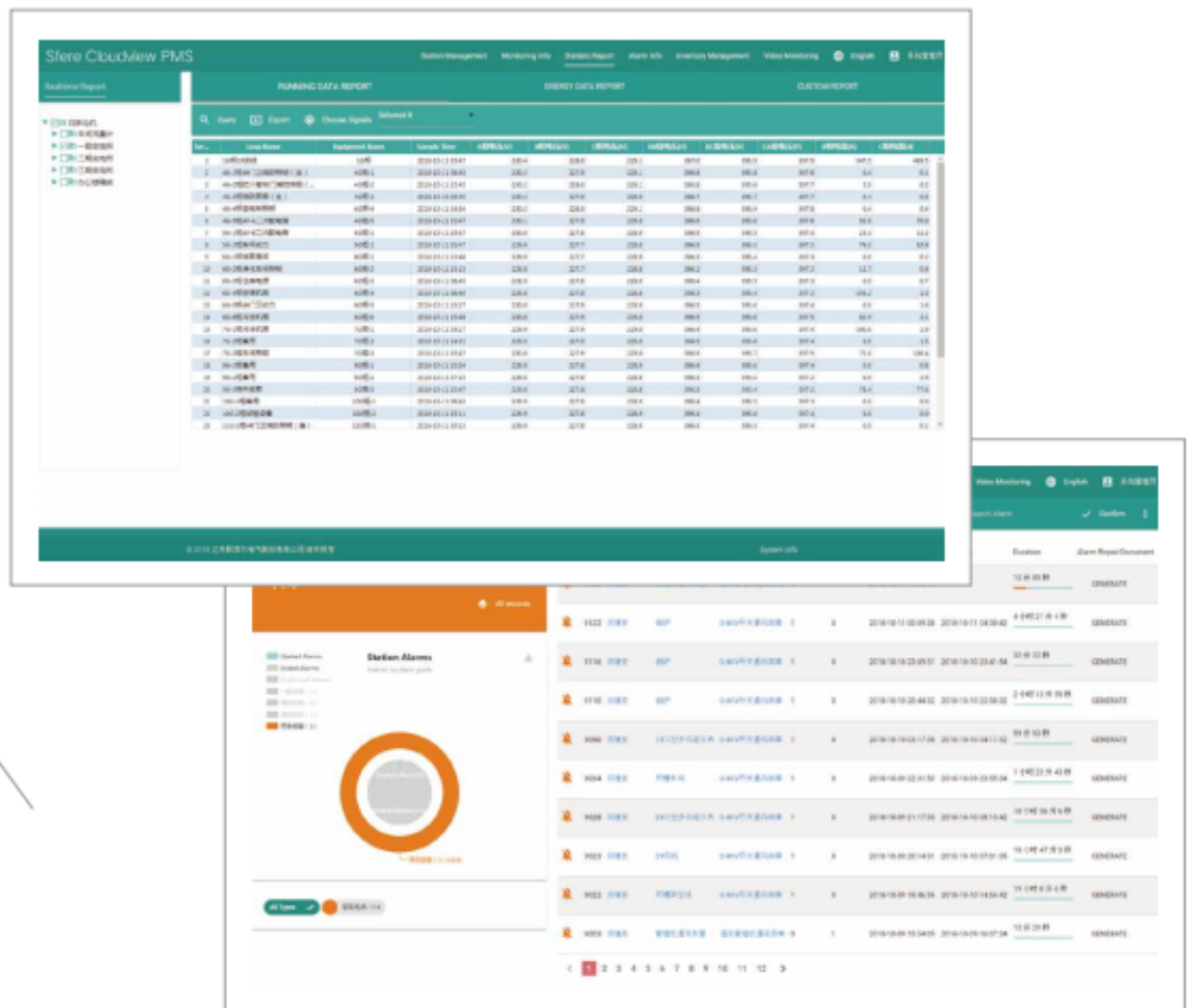Viewport: 1193px width, 1008px height.
Task: Click the alarm bell icon on row 9116
Action: 567,661
